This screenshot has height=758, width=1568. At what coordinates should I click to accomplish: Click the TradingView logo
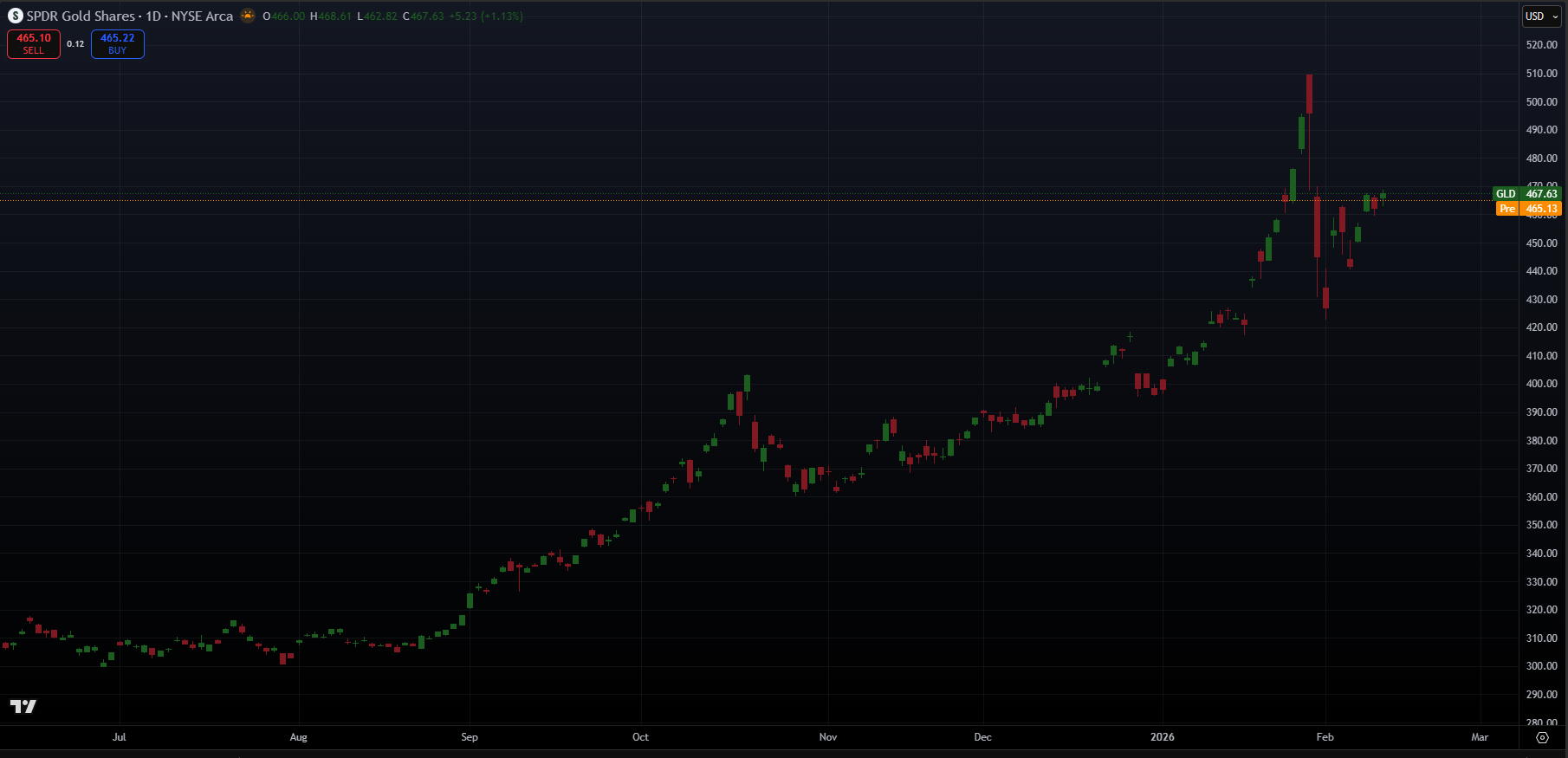[x=23, y=707]
